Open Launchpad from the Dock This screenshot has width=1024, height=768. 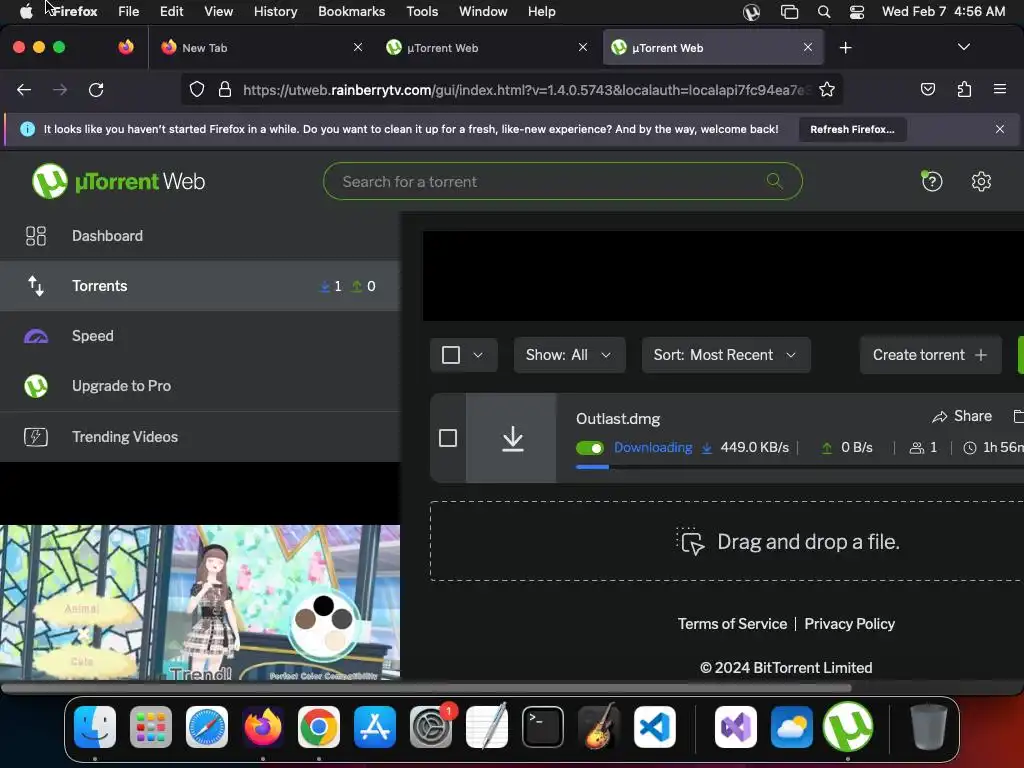click(x=151, y=726)
